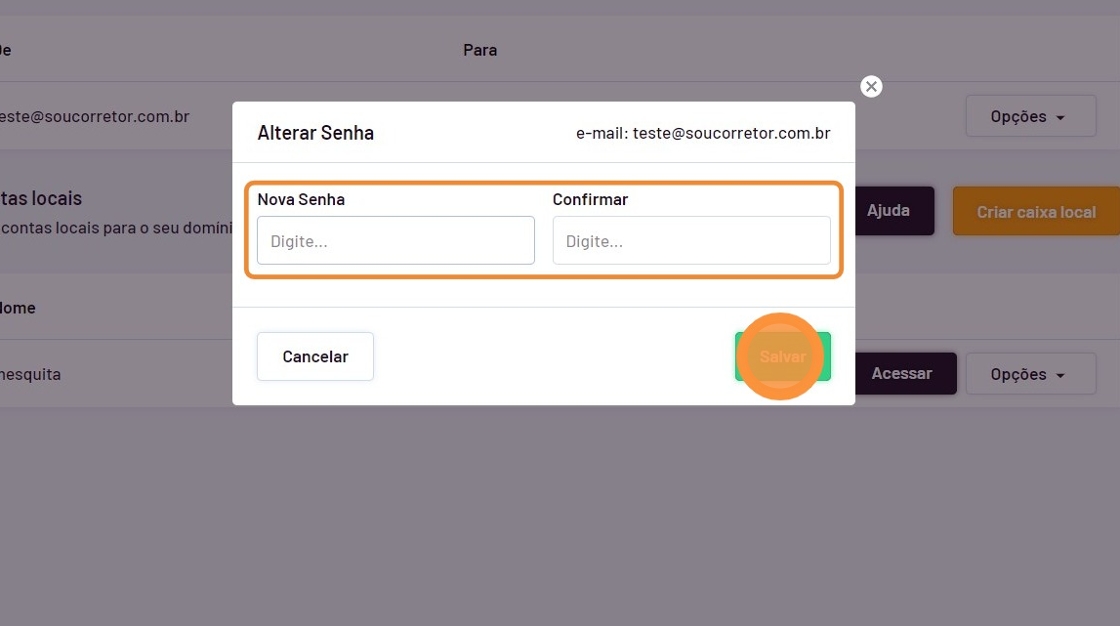
Task: Open Opções dropdown in the teste@soucorretor.com.br row
Action: (x=1029, y=117)
